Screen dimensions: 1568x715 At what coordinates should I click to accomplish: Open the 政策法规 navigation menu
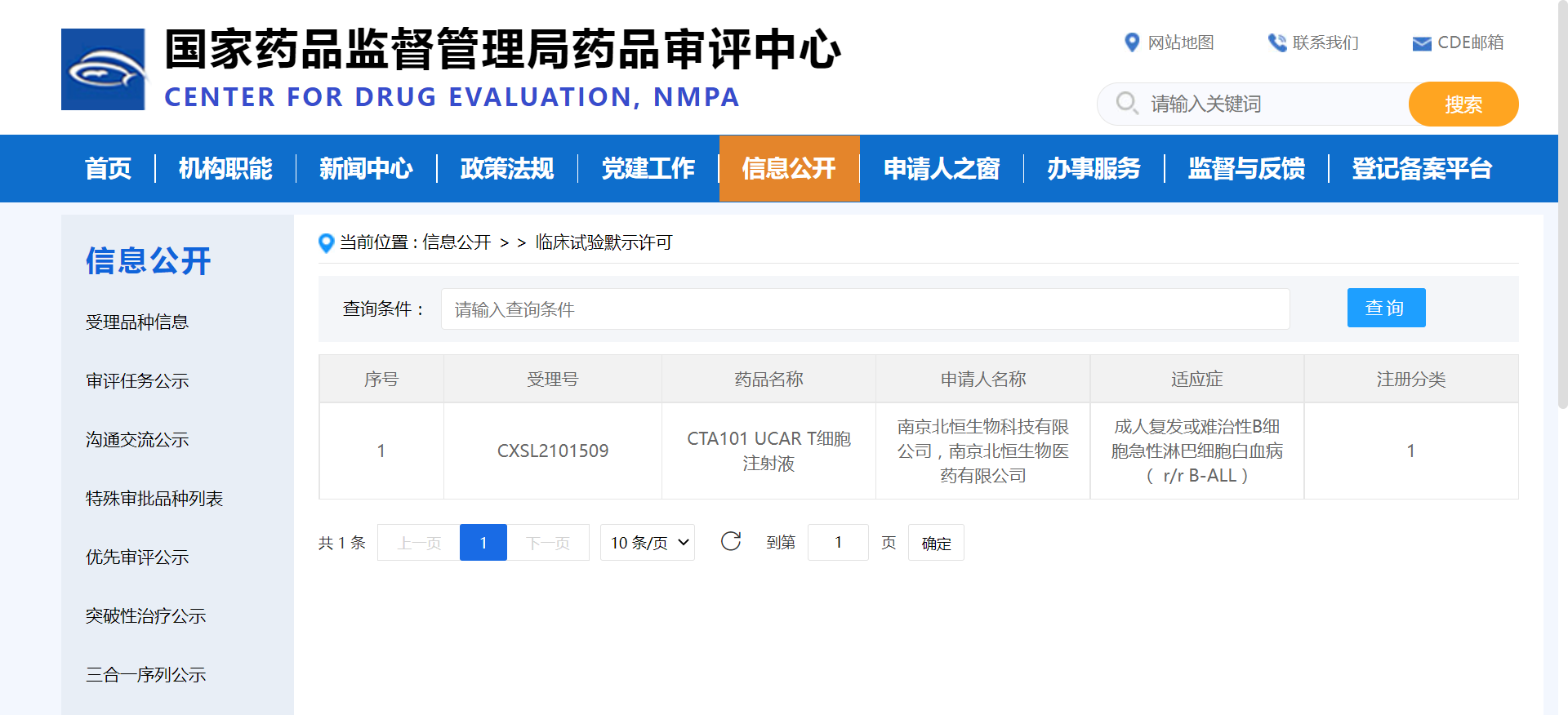[x=507, y=169]
